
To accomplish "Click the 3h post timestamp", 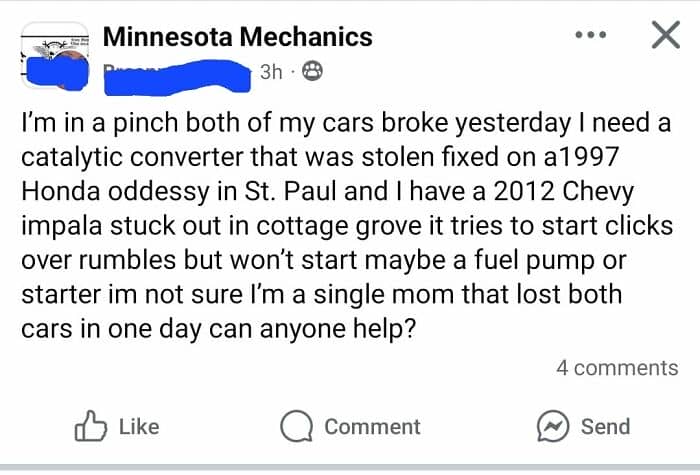I will [271, 72].
